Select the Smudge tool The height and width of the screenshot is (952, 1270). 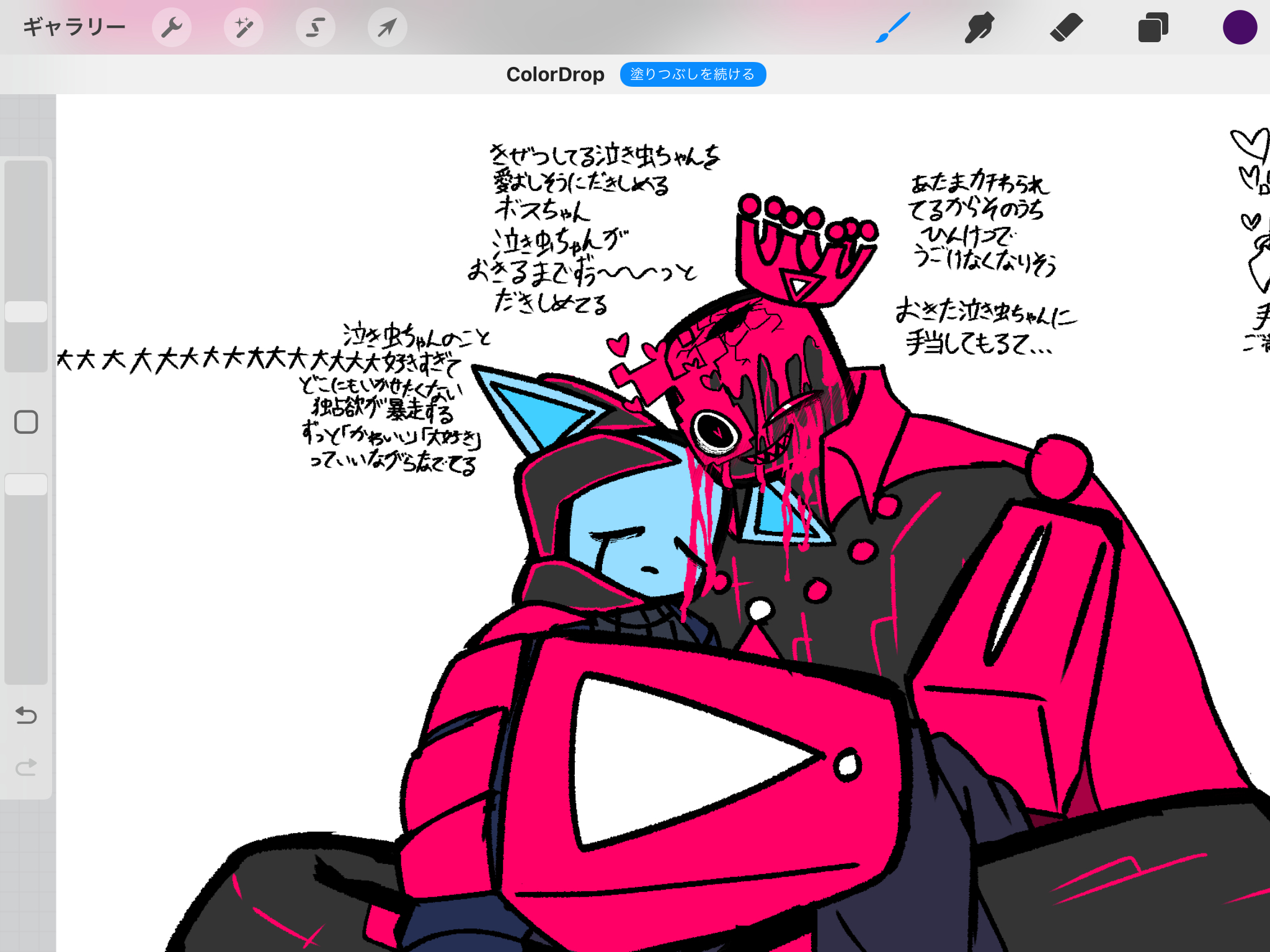[980, 27]
